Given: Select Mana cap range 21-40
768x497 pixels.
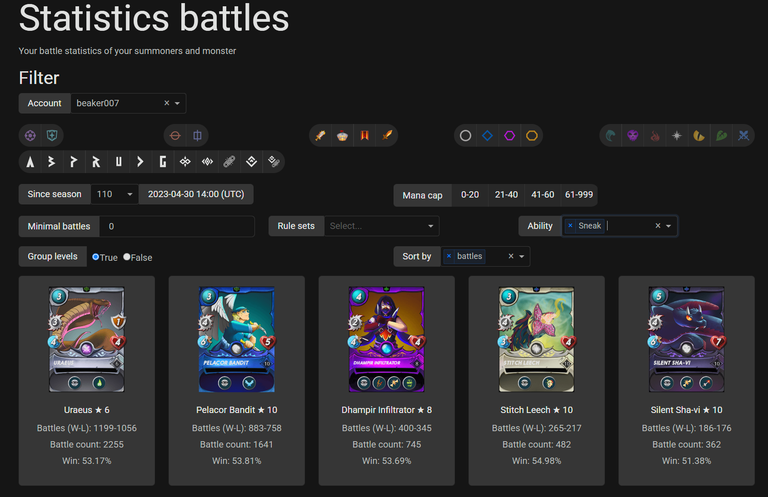Looking at the screenshot, I should pyautogui.click(x=506, y=195).
